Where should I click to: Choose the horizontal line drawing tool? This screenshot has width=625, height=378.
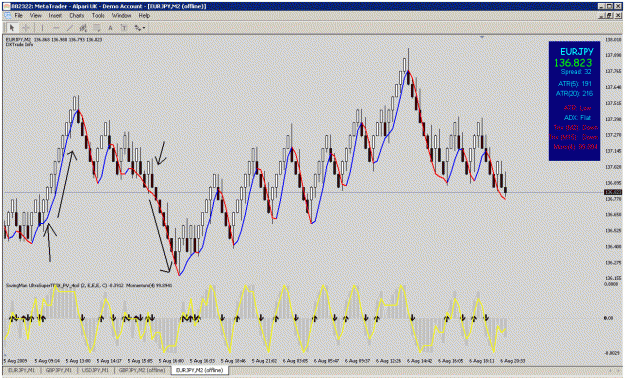(x=56, y=28)
